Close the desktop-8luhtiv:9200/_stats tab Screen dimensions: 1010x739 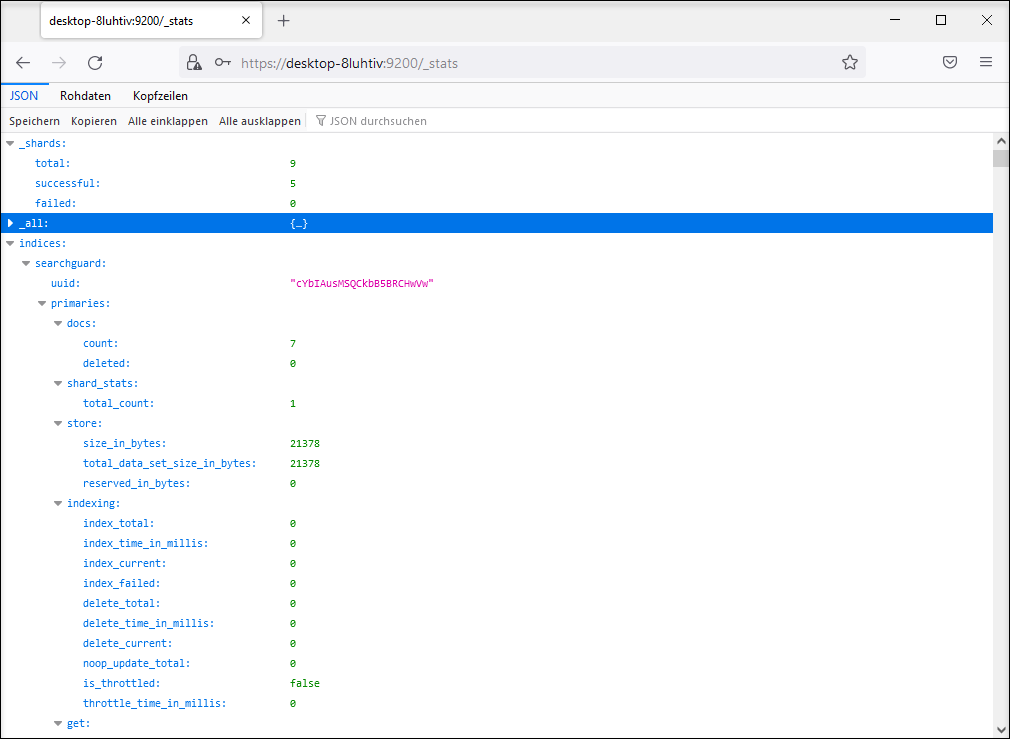point(246,21)
